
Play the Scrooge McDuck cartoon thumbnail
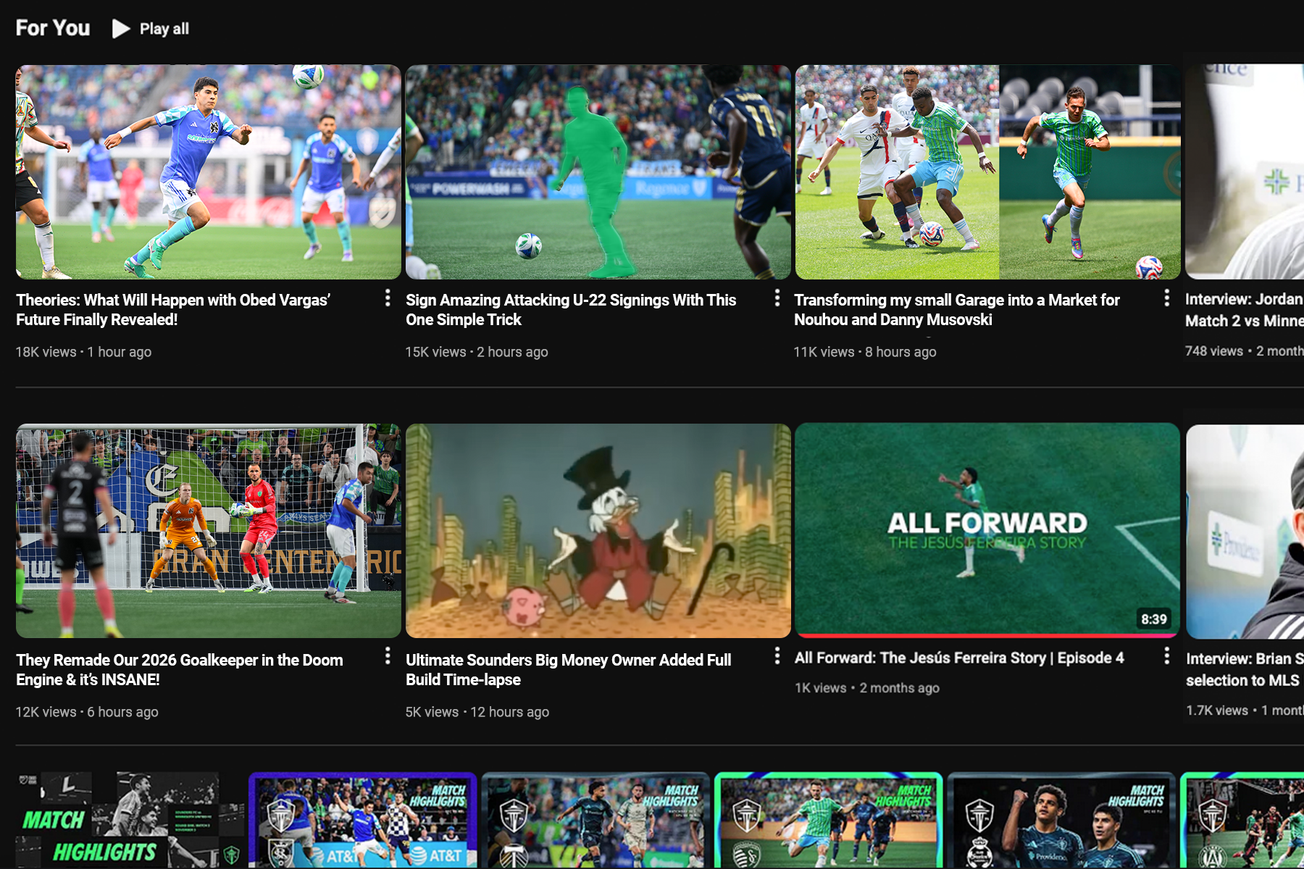click(x=597, y=530)
